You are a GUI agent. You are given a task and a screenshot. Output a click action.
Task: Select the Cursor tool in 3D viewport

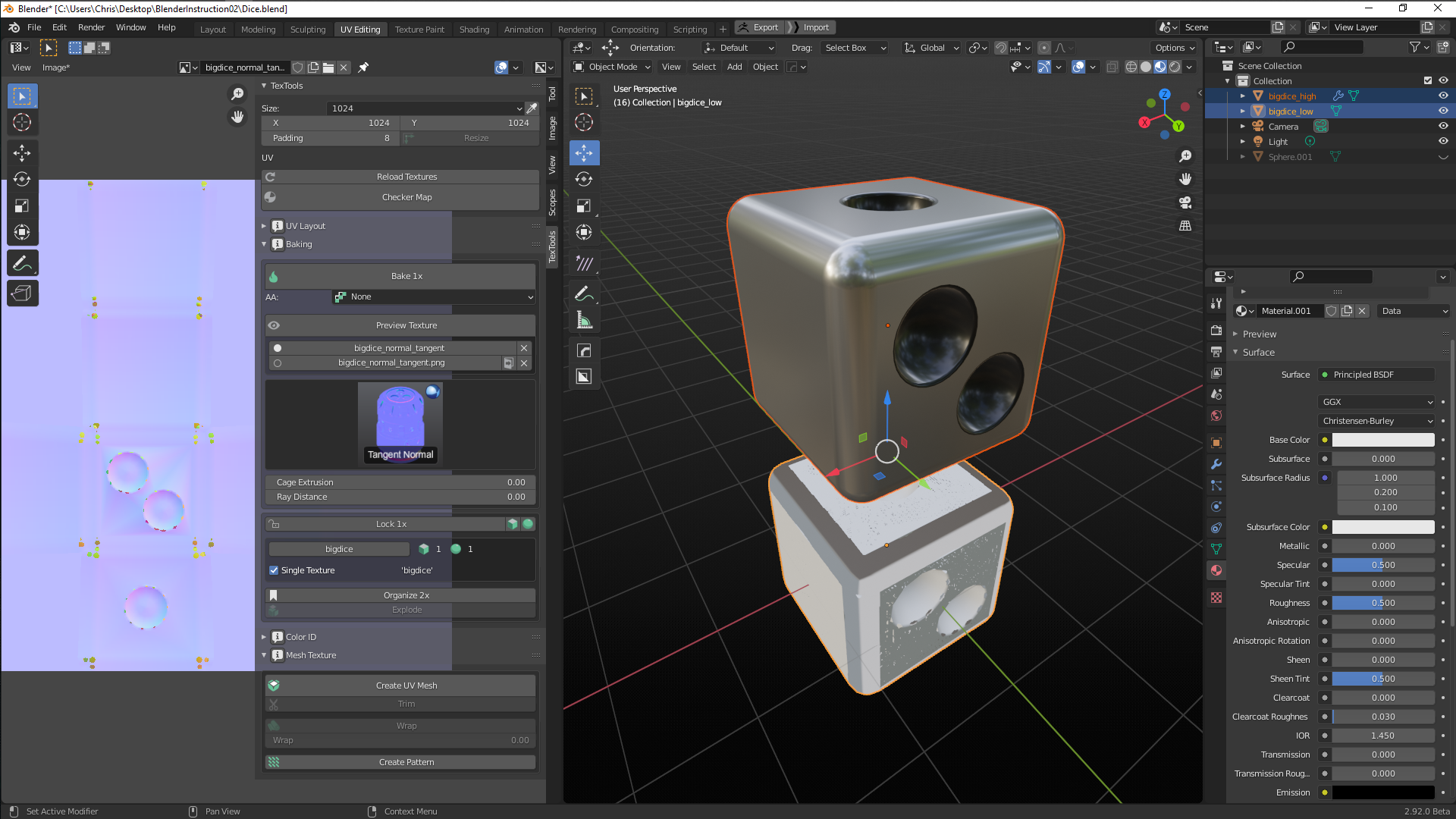click(x=584, y=122)
